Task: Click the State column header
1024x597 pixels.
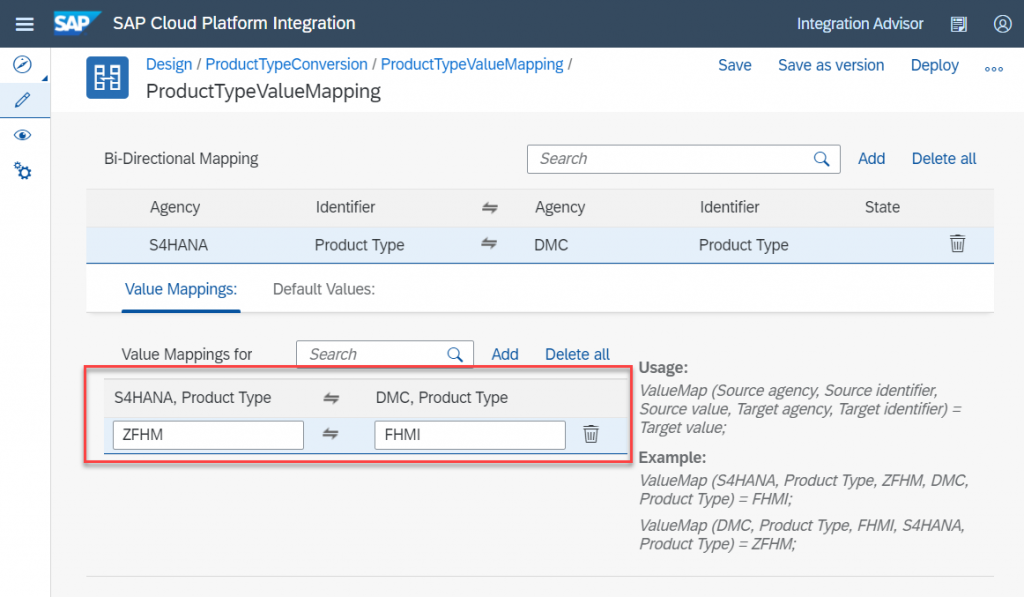Action: pos(882,207)
